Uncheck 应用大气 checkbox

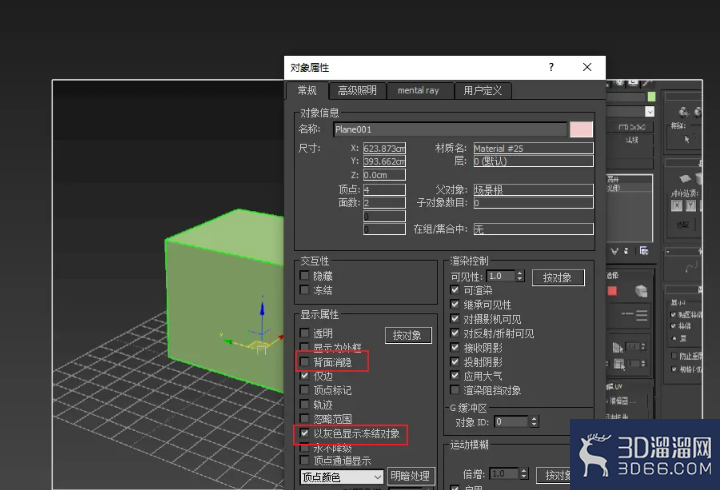[455, 376]
